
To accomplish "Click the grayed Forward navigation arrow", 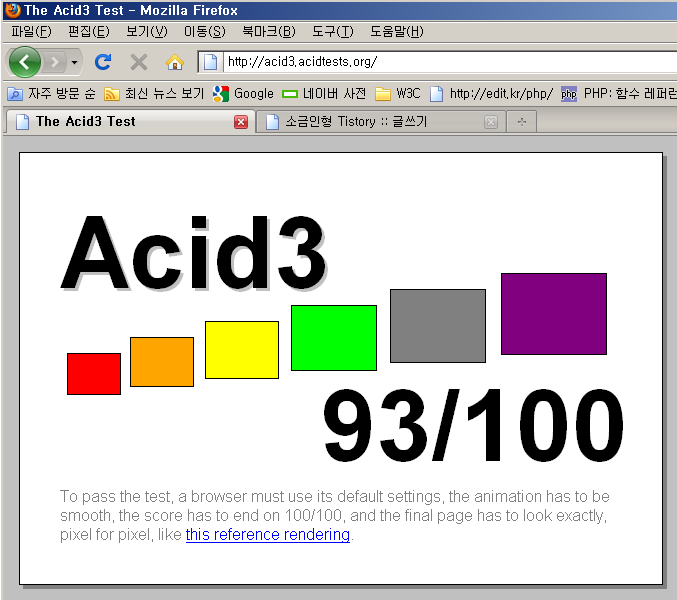I will point(54,63).
